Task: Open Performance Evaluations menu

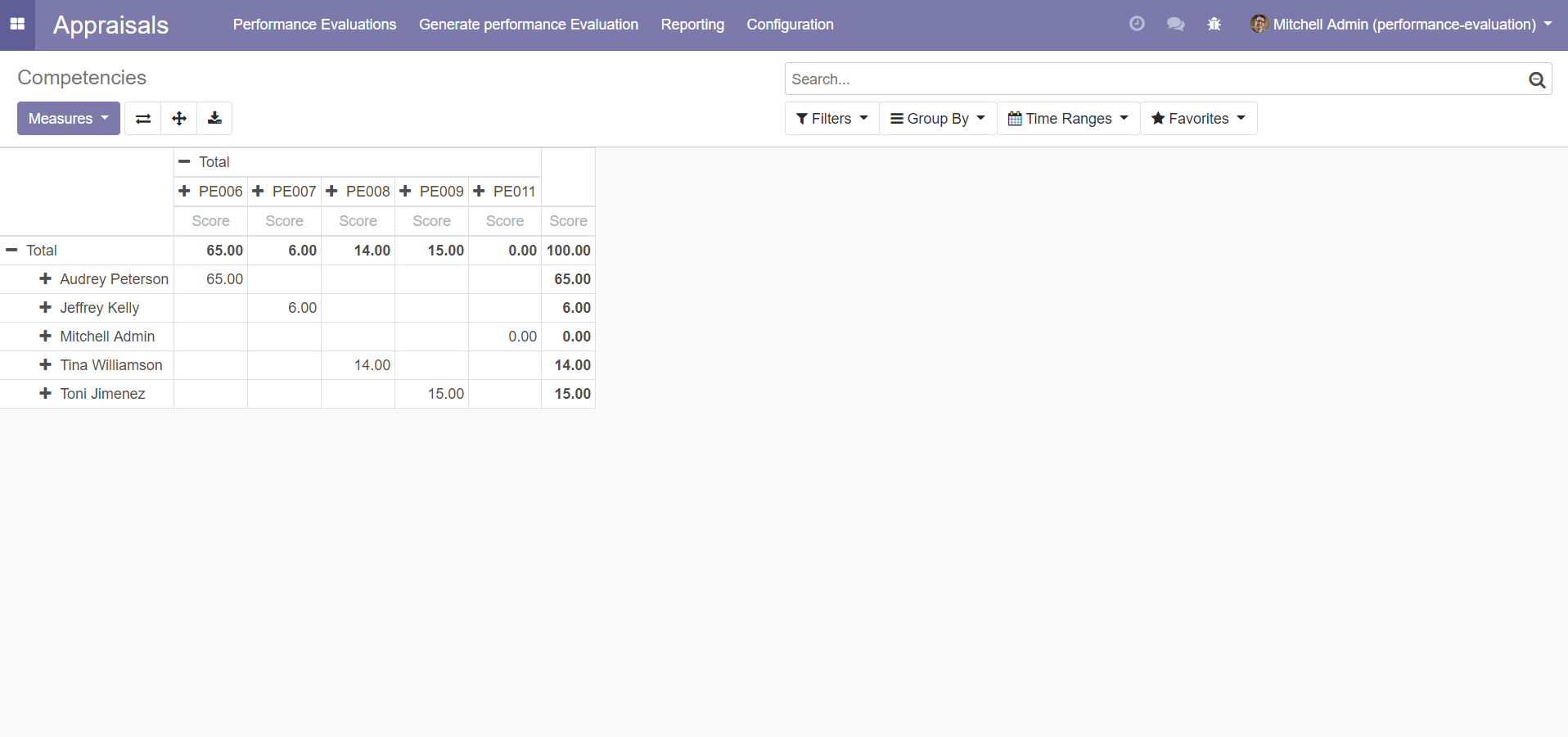Action: coord(314,25)
